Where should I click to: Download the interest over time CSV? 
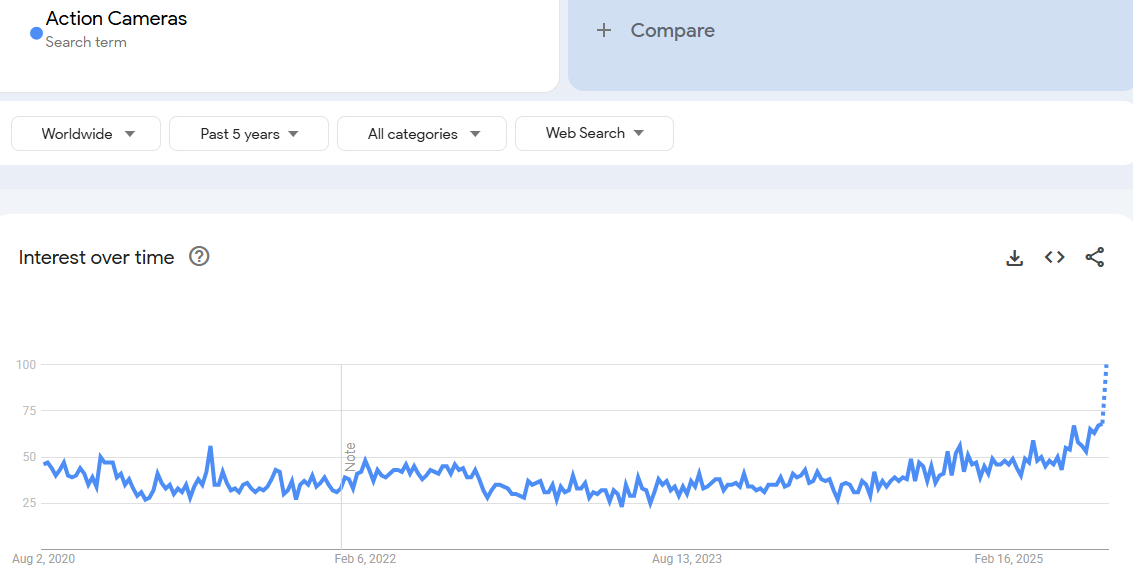[x=1014, y=258]
